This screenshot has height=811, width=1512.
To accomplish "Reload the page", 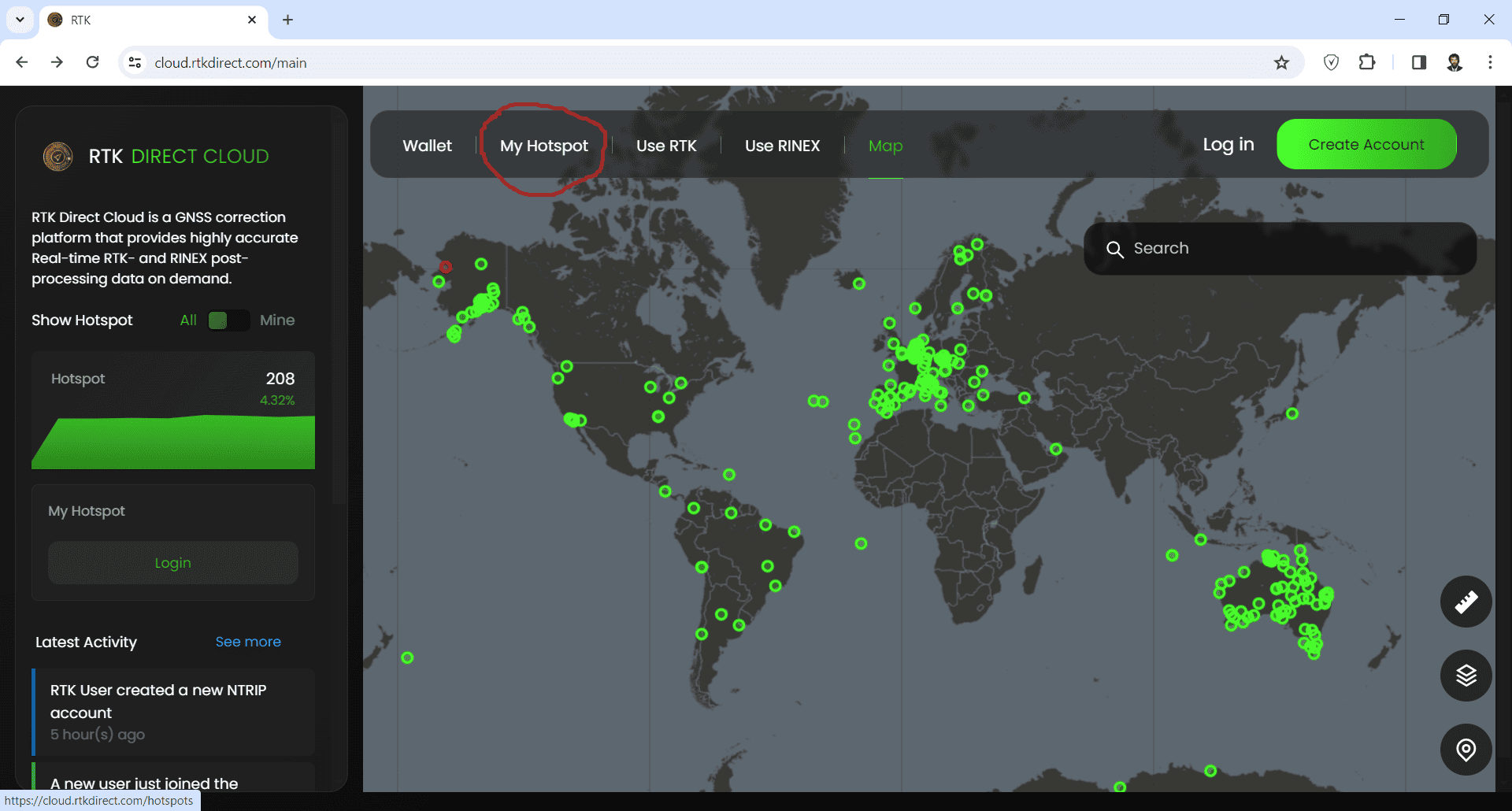I will [92, 62].
